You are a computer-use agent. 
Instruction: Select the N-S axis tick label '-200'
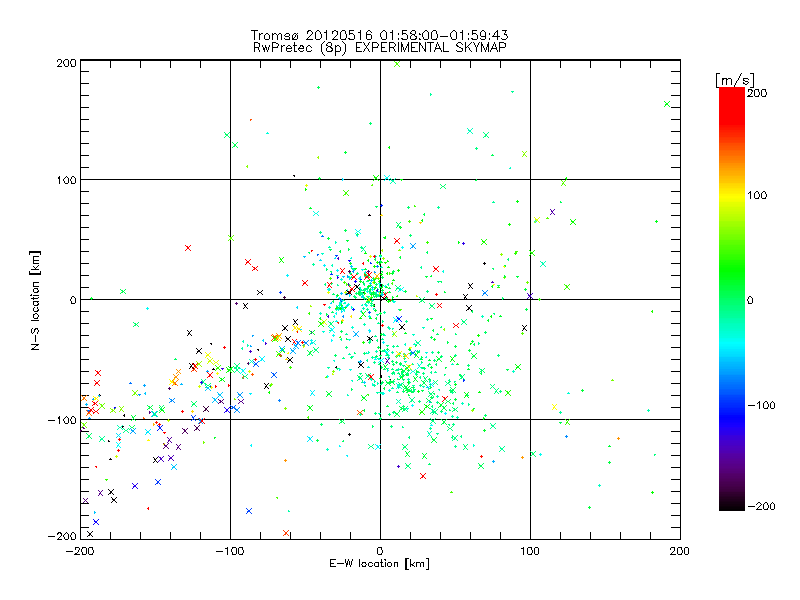pyautogui.click(x=62, y=536)
